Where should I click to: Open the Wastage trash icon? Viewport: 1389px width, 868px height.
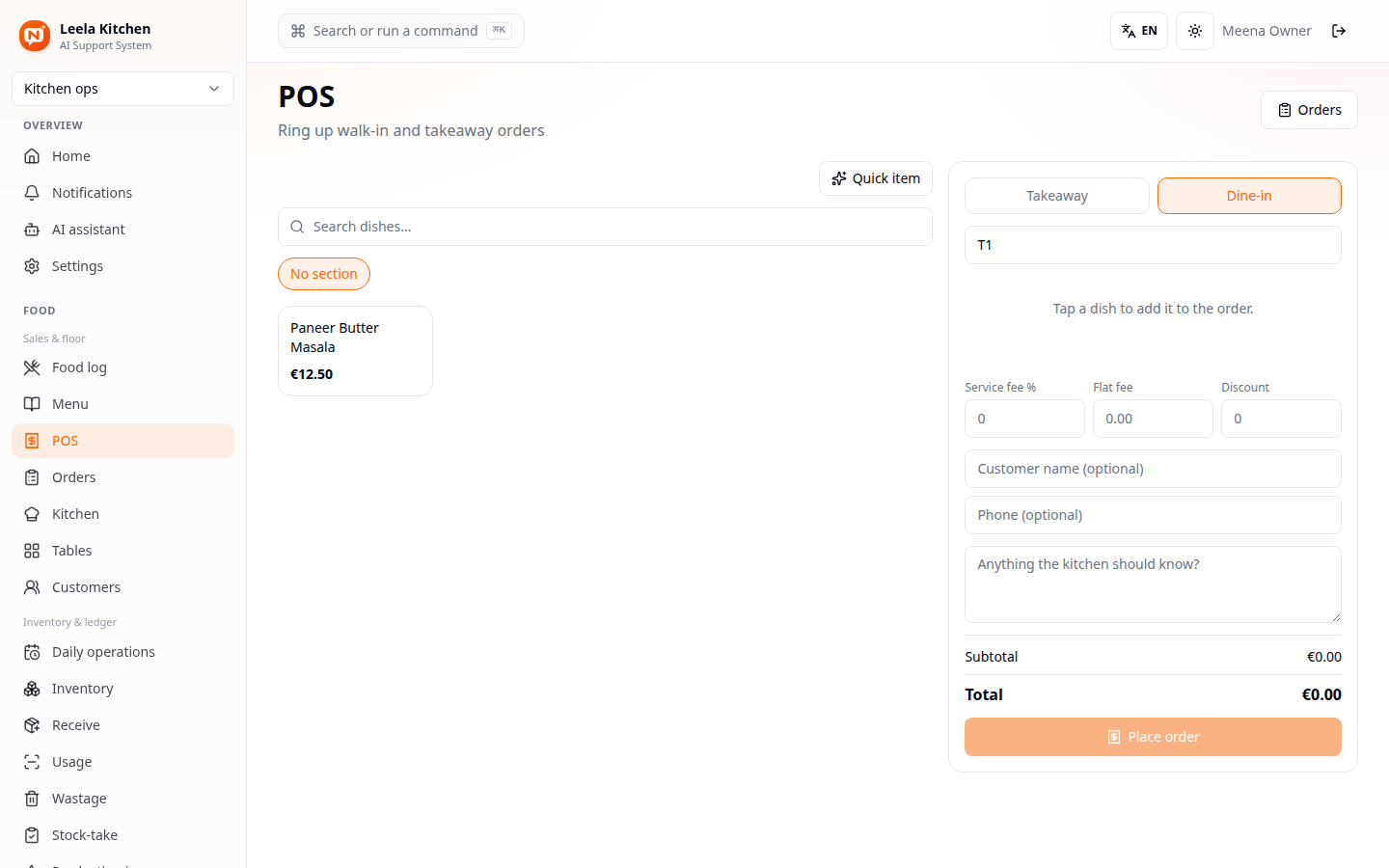32,799
